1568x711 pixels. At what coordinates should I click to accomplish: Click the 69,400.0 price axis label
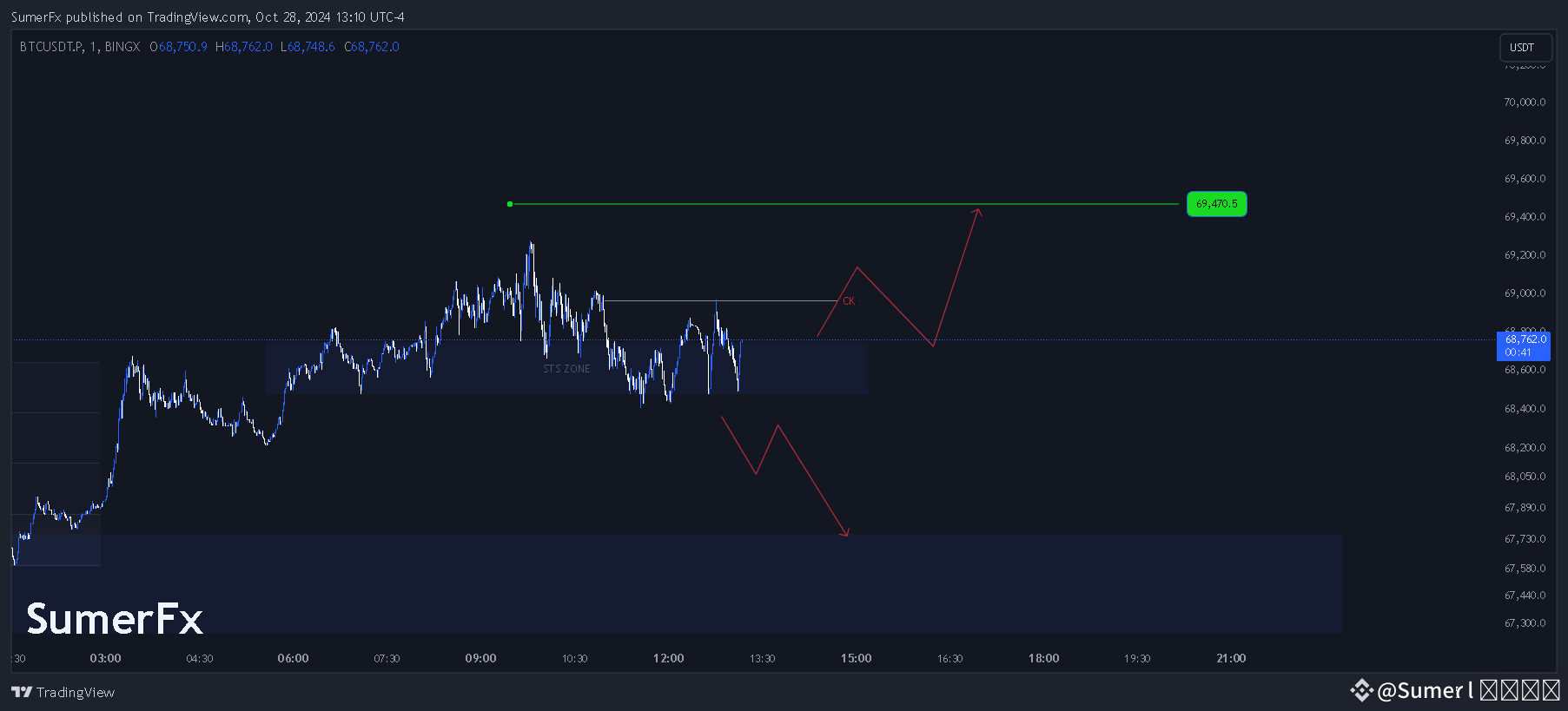coord(1525,217)
